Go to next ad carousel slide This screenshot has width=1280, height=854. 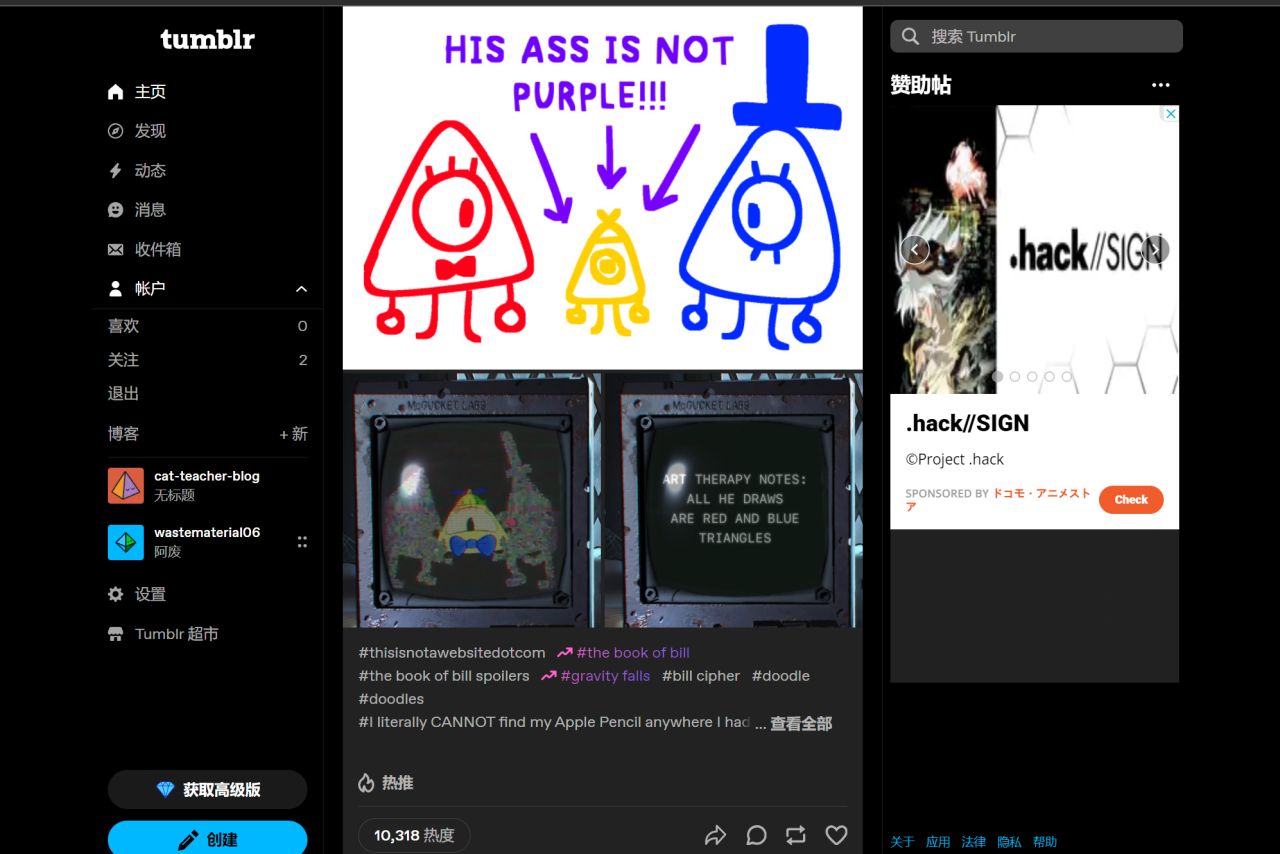(1155, 249)
